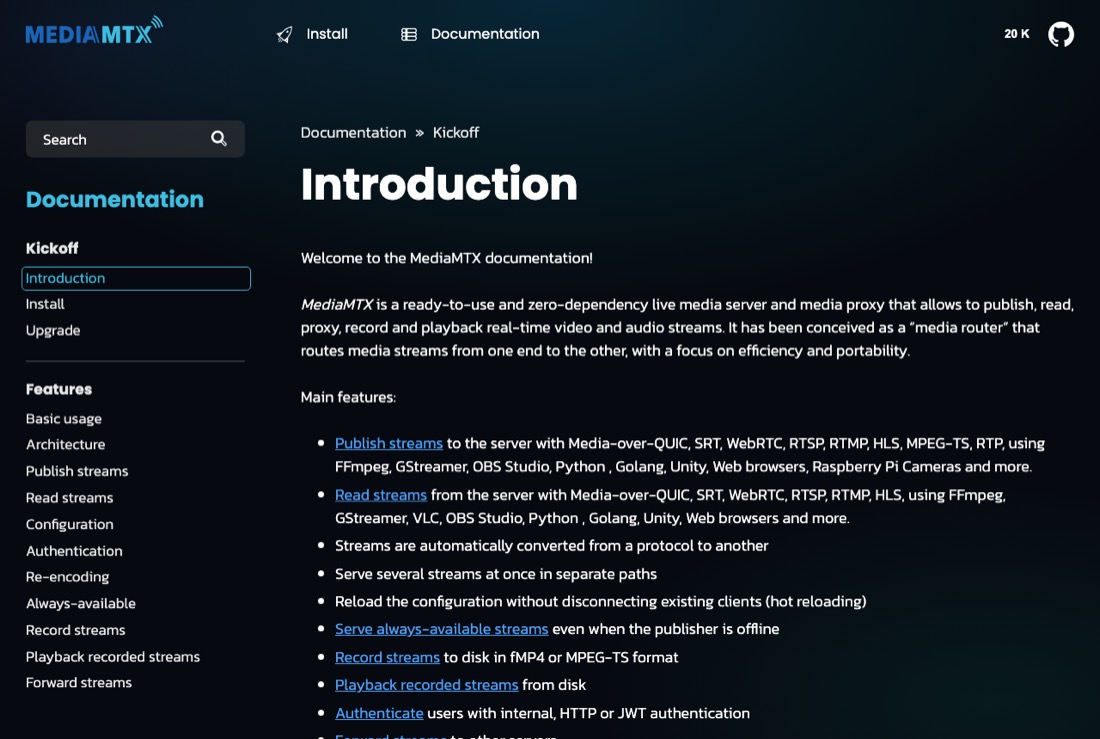The height and width of the screenshot is (739, 1100).
Task: Open Install page in Kickoff sidebar
Action: (45, 304)
